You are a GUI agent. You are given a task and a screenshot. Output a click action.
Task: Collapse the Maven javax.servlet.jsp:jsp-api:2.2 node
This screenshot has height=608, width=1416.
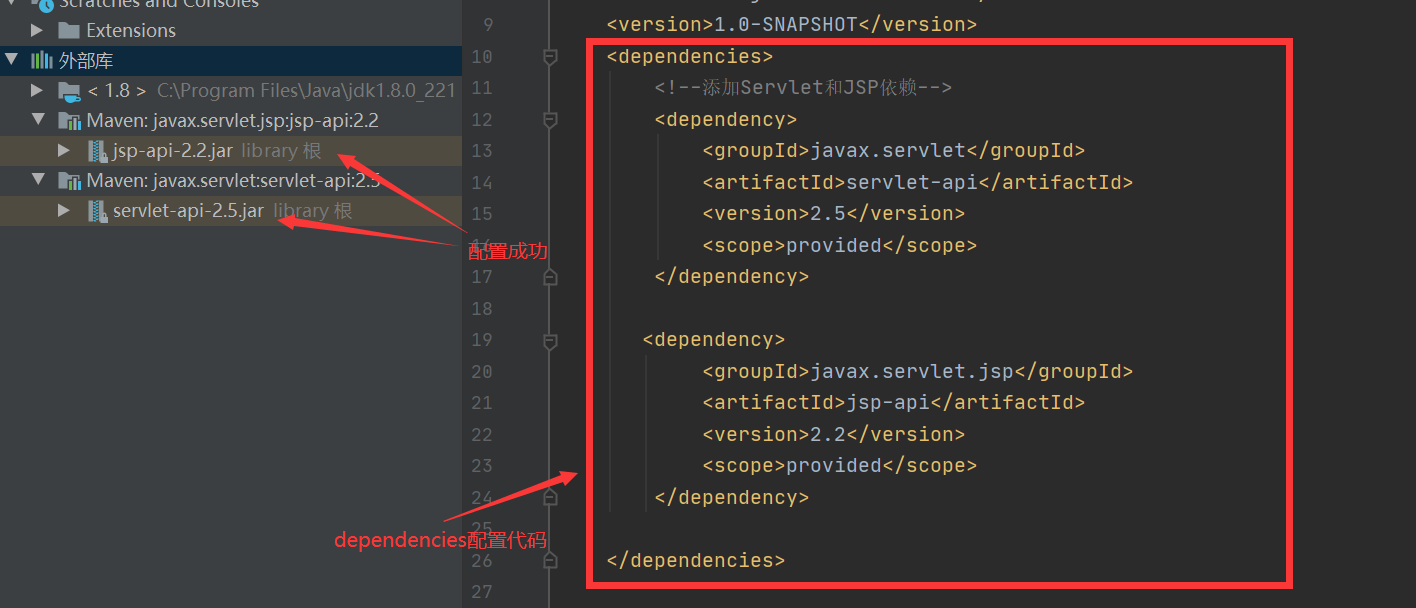pyautogui.click(x=37, y=120)
